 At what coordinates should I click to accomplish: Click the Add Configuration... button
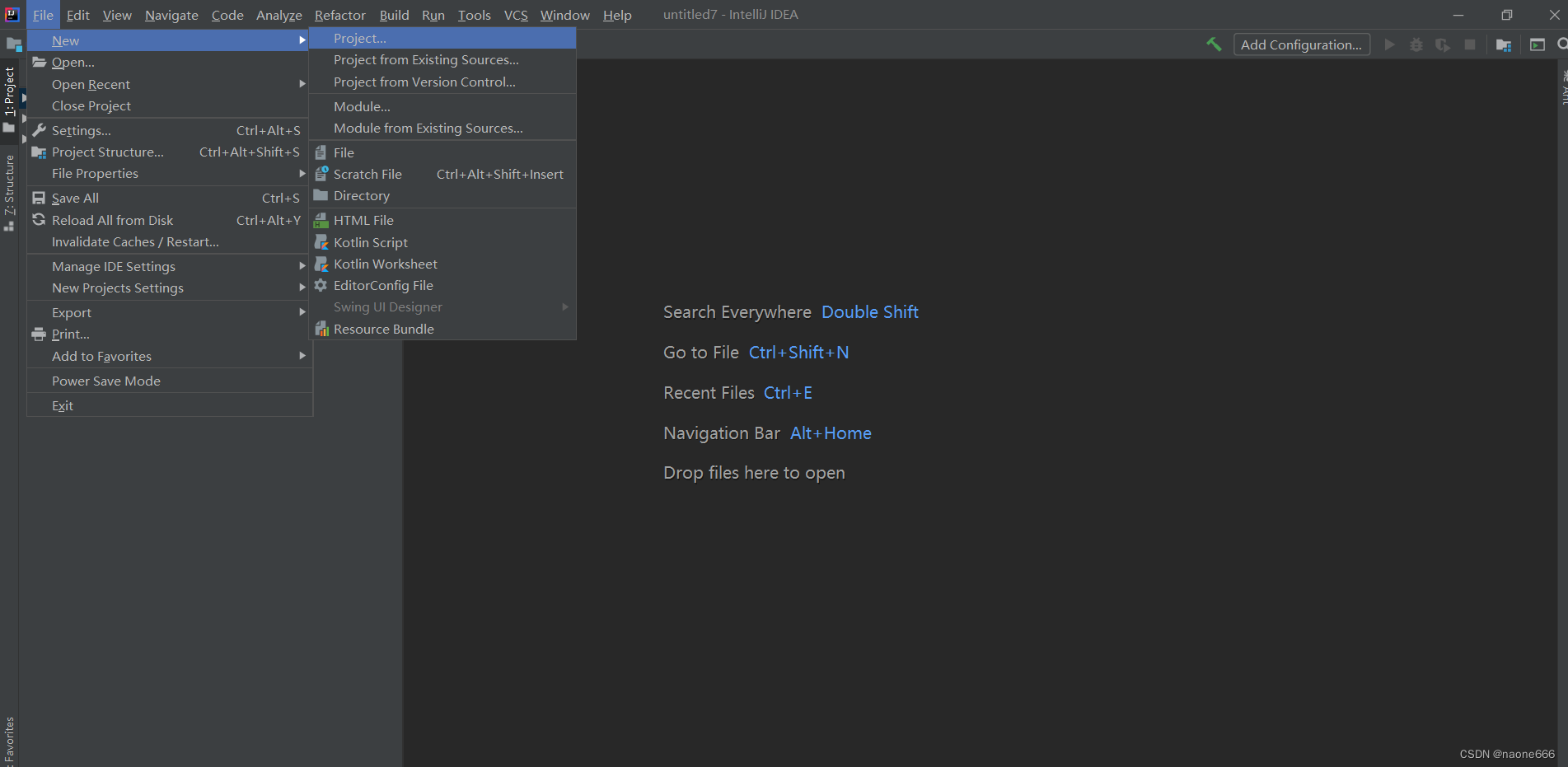click(1302, 44)
